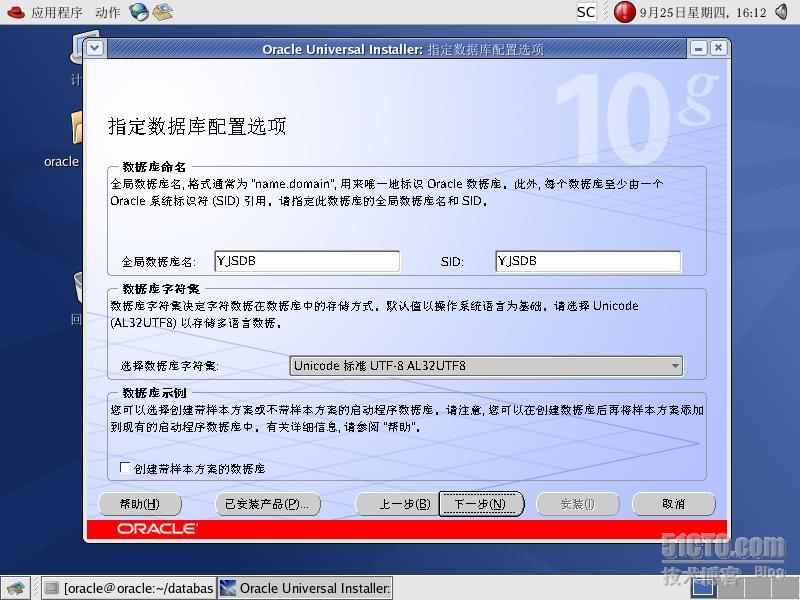Open the 选择数据库字符集 dropdown
Screen dimensions: 800x600
click(x=486, y=366)
